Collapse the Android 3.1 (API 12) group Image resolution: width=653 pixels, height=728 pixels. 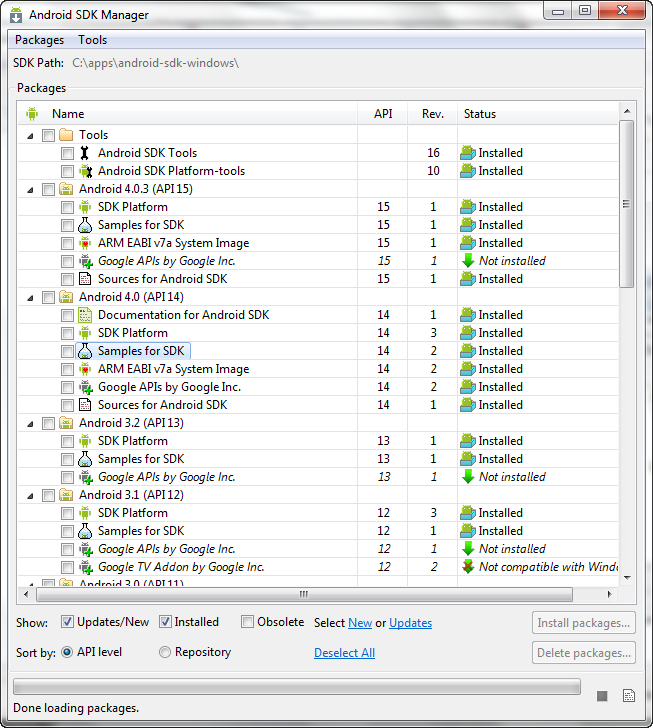(30, 496)
